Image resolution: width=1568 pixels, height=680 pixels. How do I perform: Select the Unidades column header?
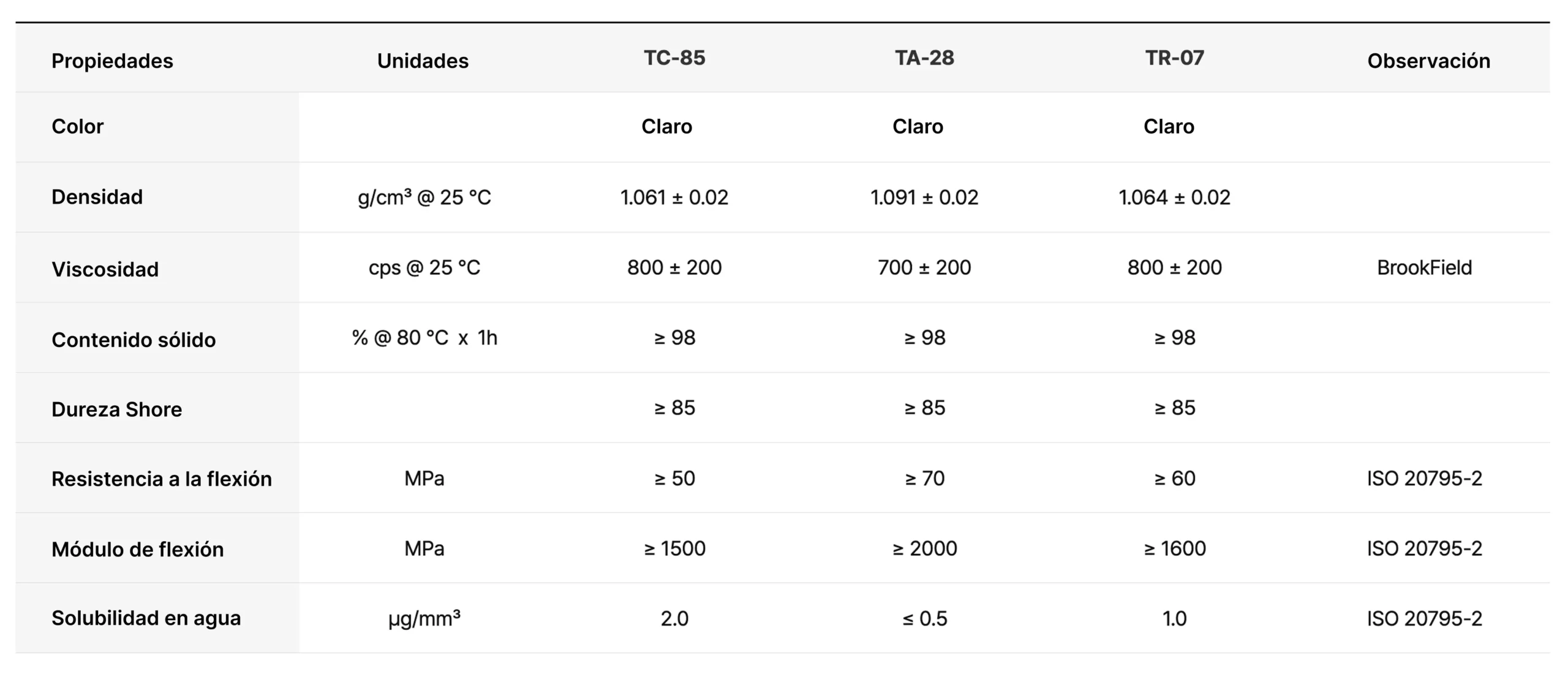click(423, 61)
